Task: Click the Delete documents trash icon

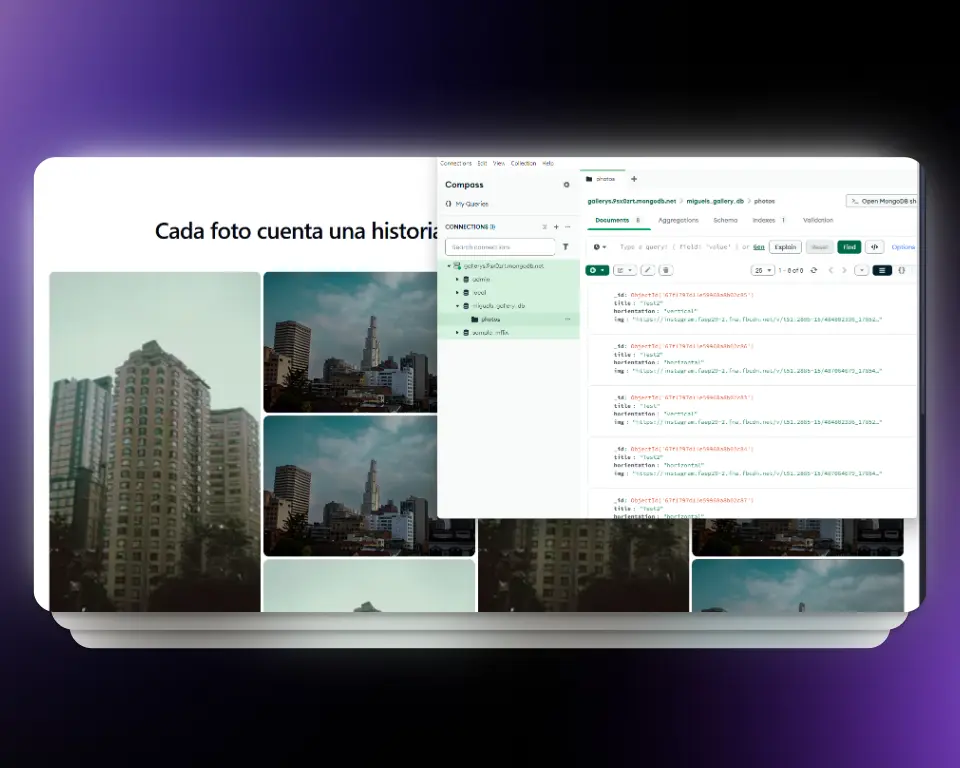Action: click(x=666, y=270)
